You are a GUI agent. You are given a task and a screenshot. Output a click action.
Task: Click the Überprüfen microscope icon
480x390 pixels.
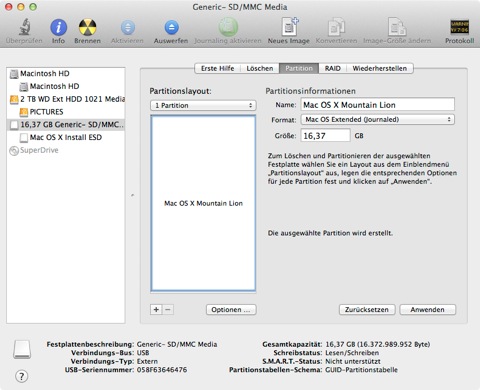point(24,27)
